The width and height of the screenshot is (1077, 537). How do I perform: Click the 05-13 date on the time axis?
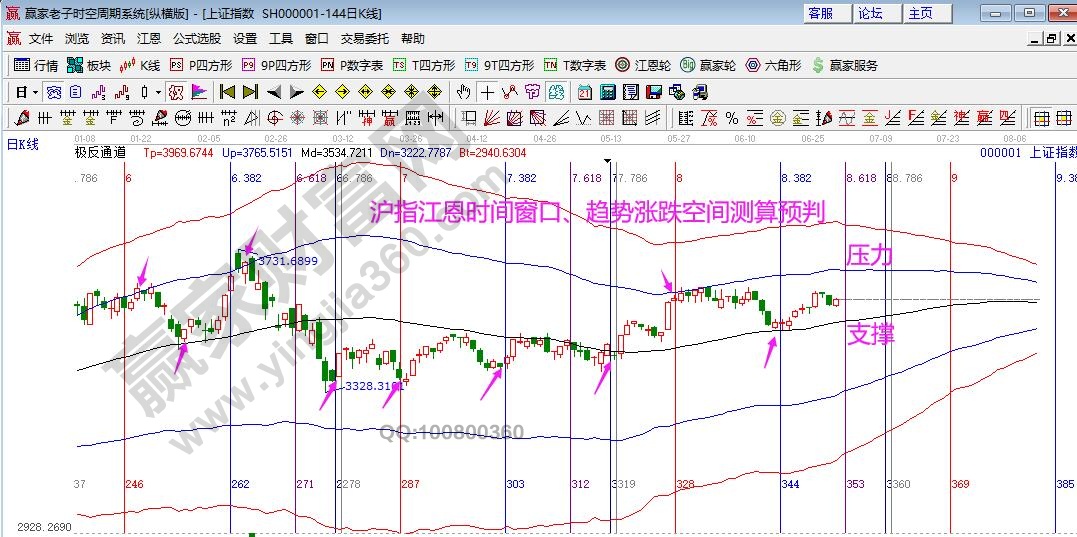610,138
